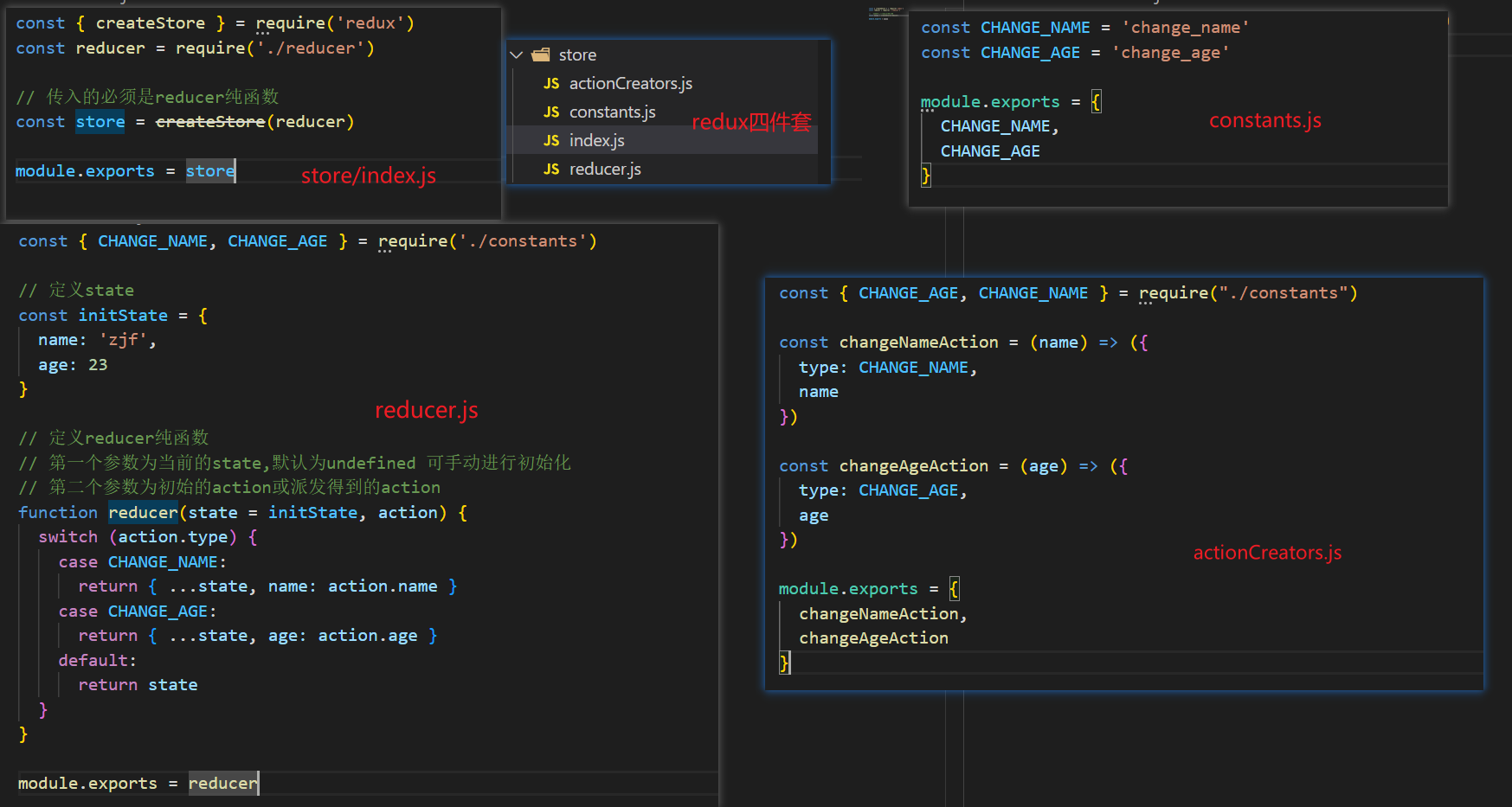
Task: Click the switch keyword in reducer
Action: click(x=68, y=537)
